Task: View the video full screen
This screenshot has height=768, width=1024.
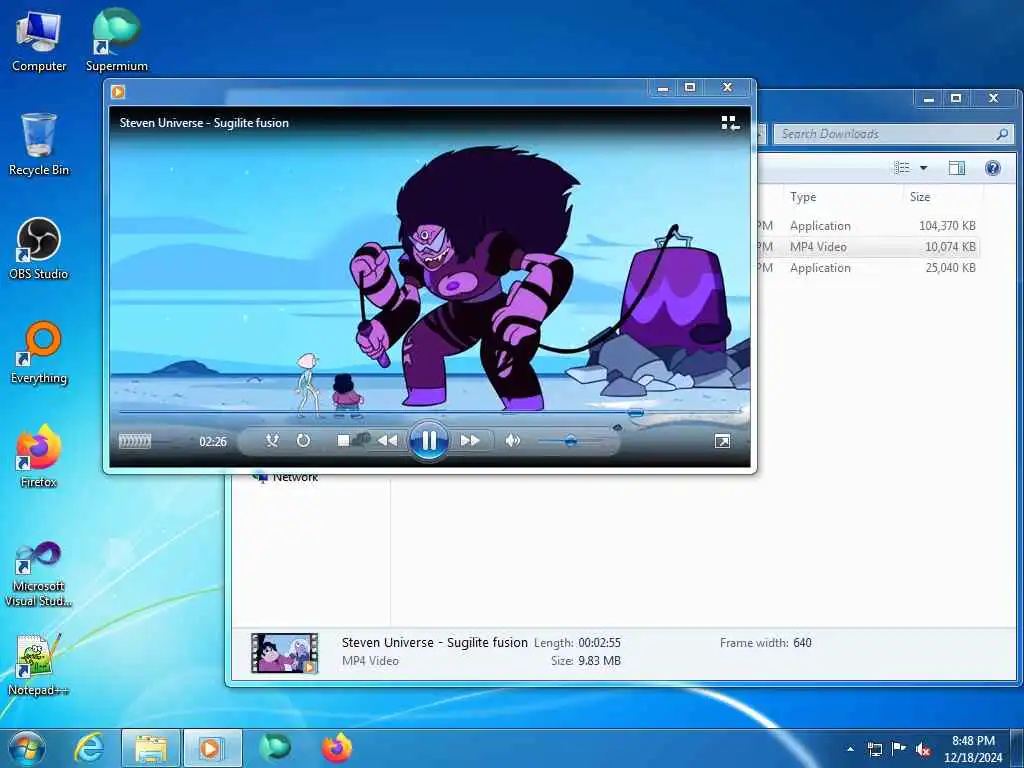Action: (x=722, y=441)
